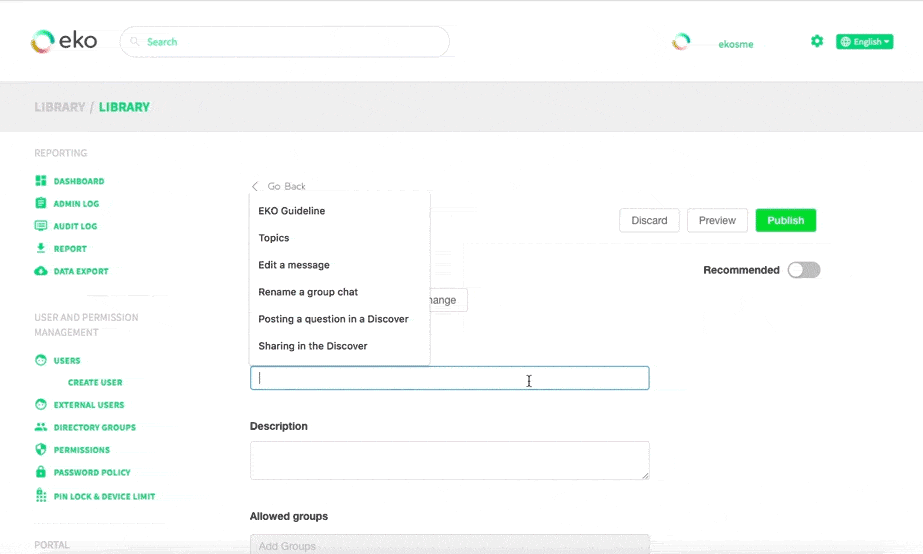923x554 pixels.
Task: Click the Permissions shield icon
Action: pyautogui.click(x=41, y=450)
